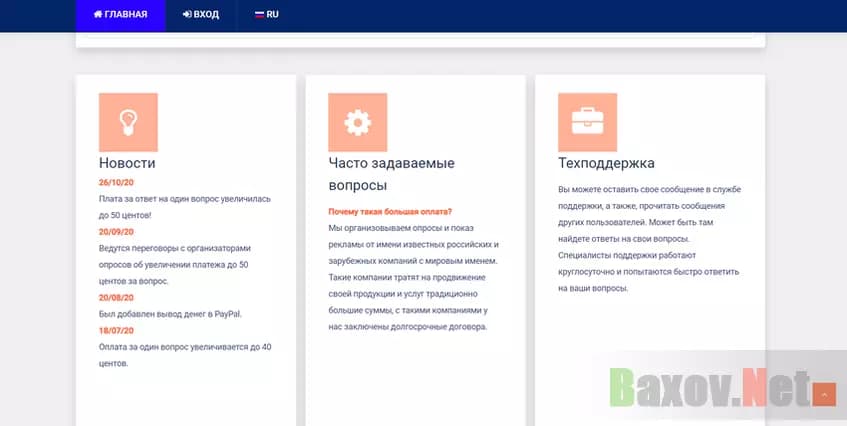Image resolution: width=847 pixels, height=426 pixels.
Task: Click the question Почему такая большая оплата?
Action: [x=390, y=212]
